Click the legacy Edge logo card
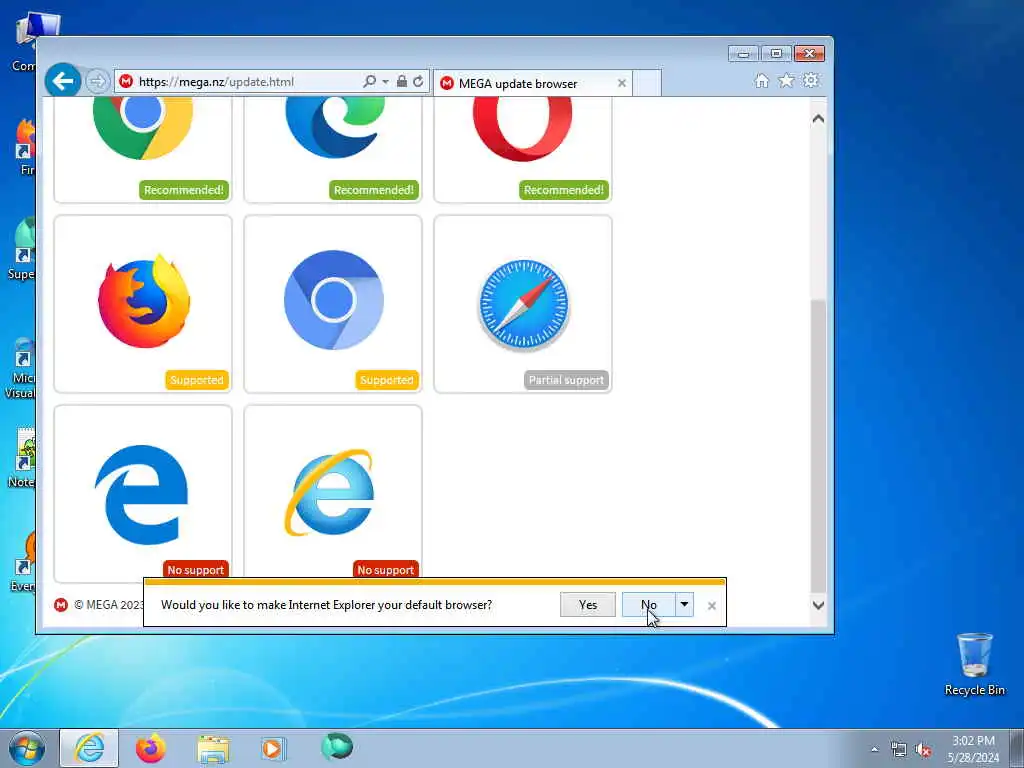The height and width of the screenshot is (768, 1024). click(x=143, y=494)
